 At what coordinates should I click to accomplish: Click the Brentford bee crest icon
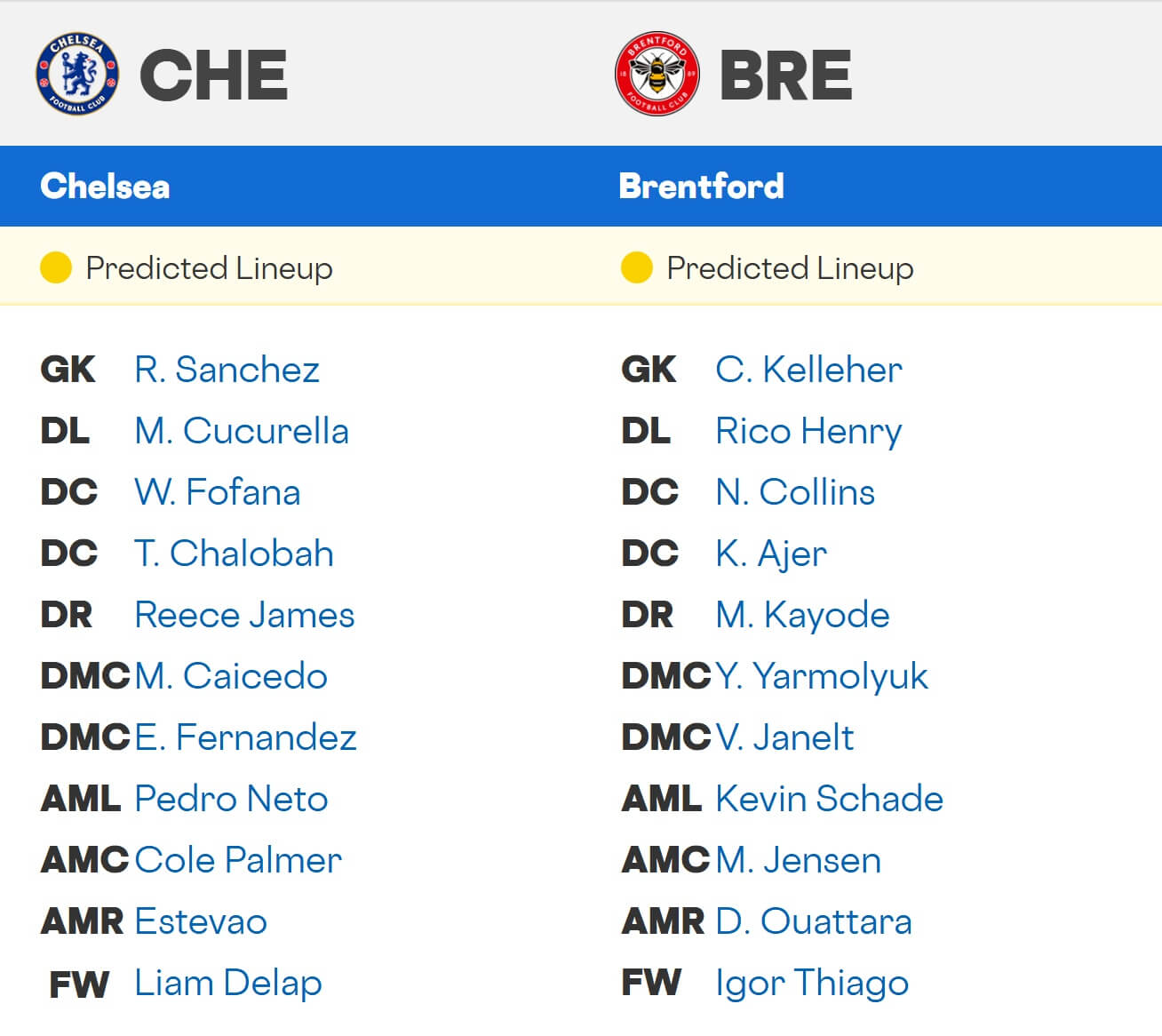pos(656,73)
